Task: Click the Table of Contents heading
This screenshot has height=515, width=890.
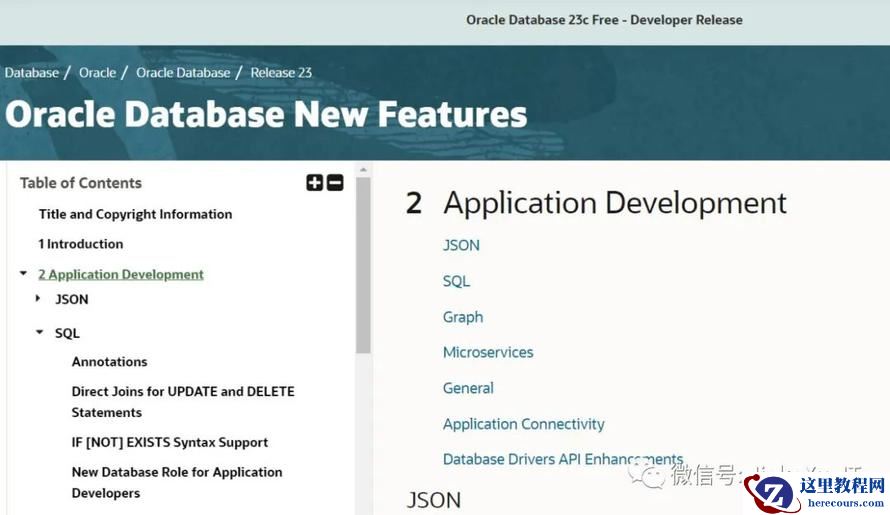Action: point(81,183)
